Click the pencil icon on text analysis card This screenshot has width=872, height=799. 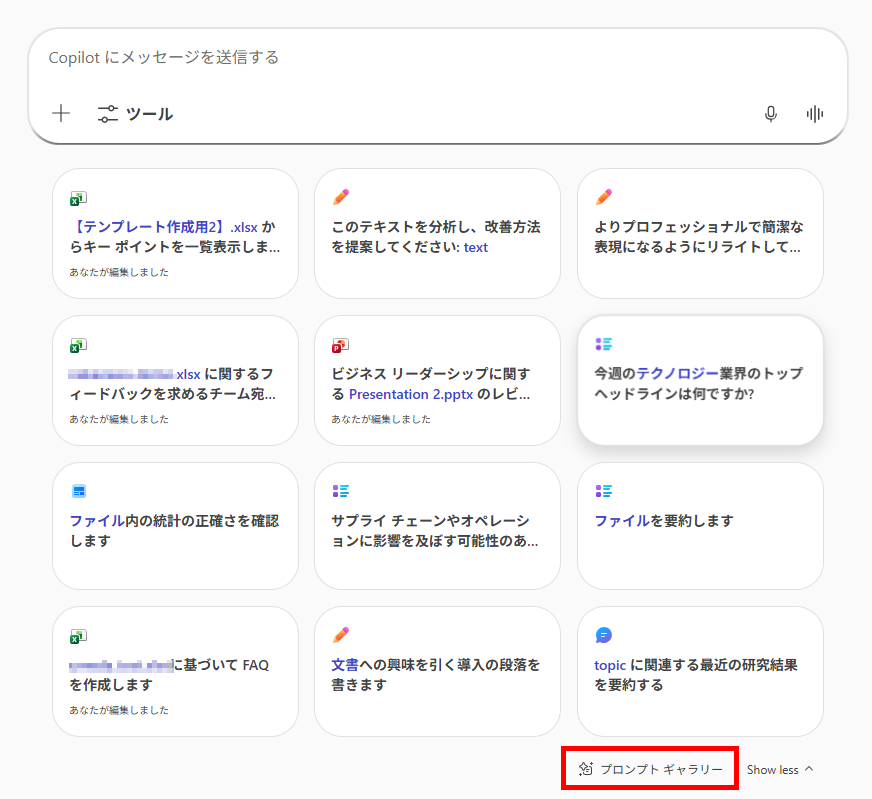(341, 197)
